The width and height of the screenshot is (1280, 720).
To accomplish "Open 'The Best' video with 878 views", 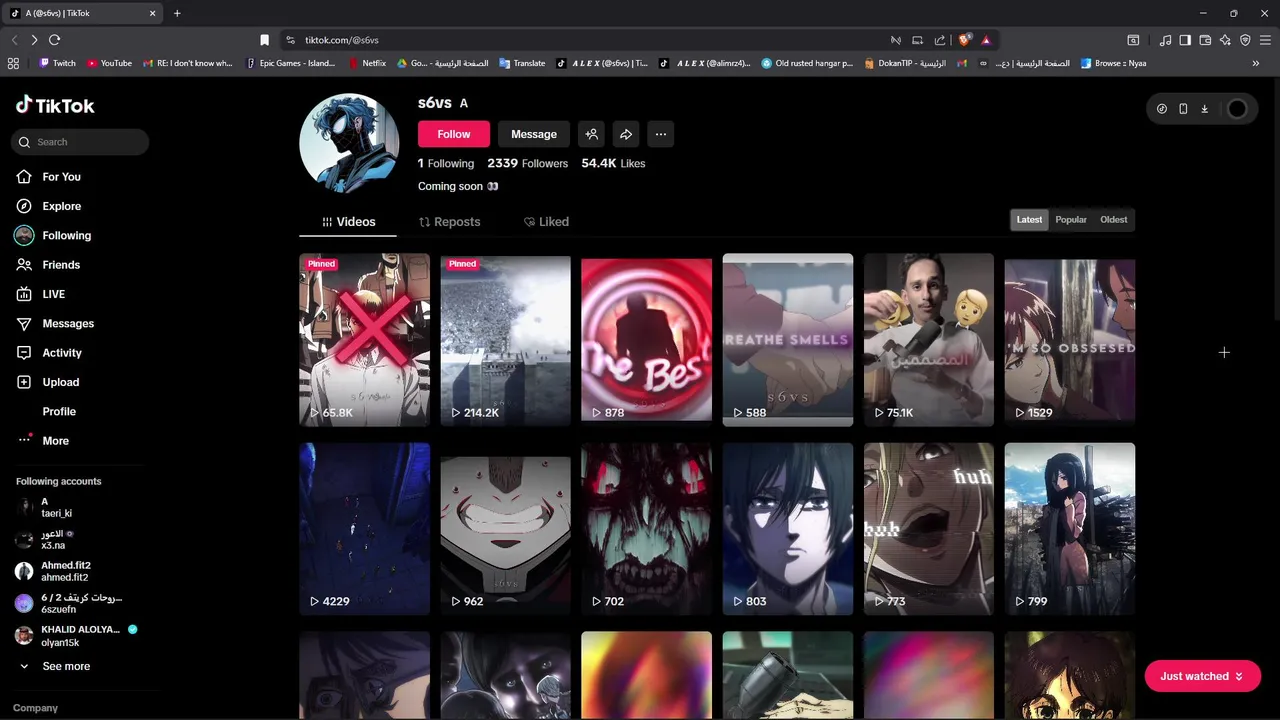I will (647, 340).
